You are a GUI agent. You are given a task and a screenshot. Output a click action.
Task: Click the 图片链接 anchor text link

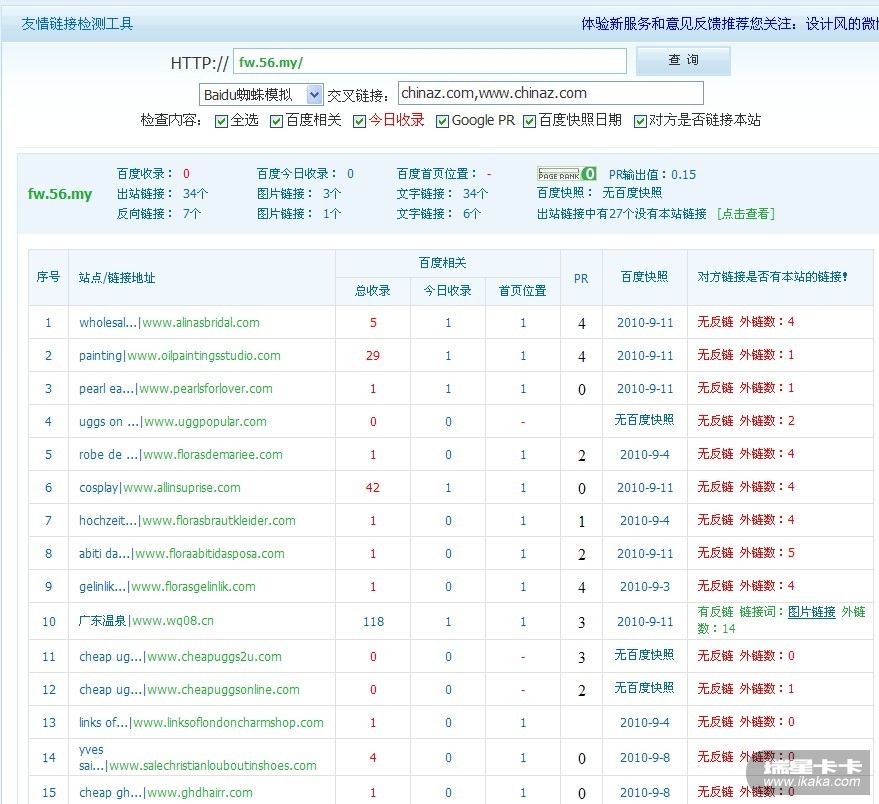pos(811,612)
